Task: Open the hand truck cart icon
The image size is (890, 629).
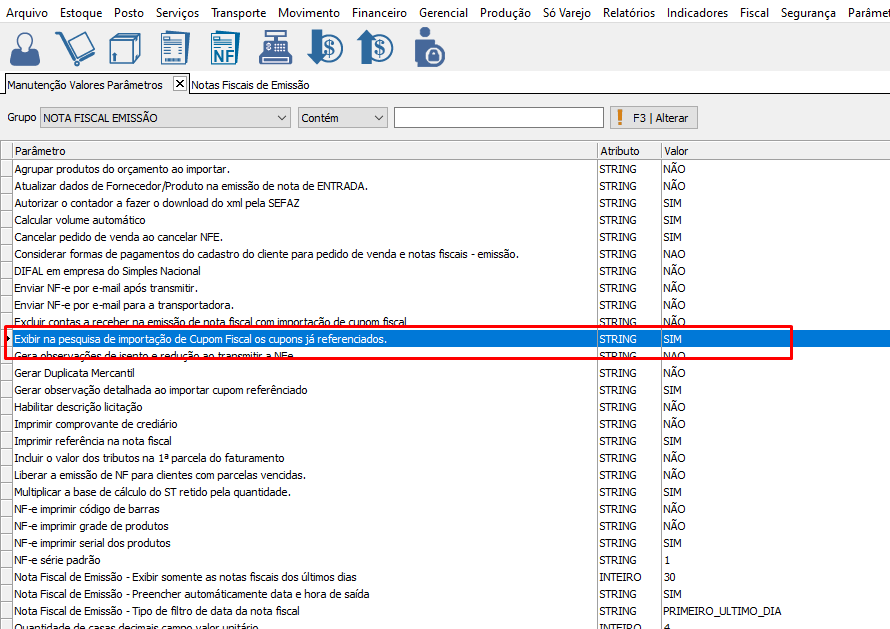Action: [75, 47]
